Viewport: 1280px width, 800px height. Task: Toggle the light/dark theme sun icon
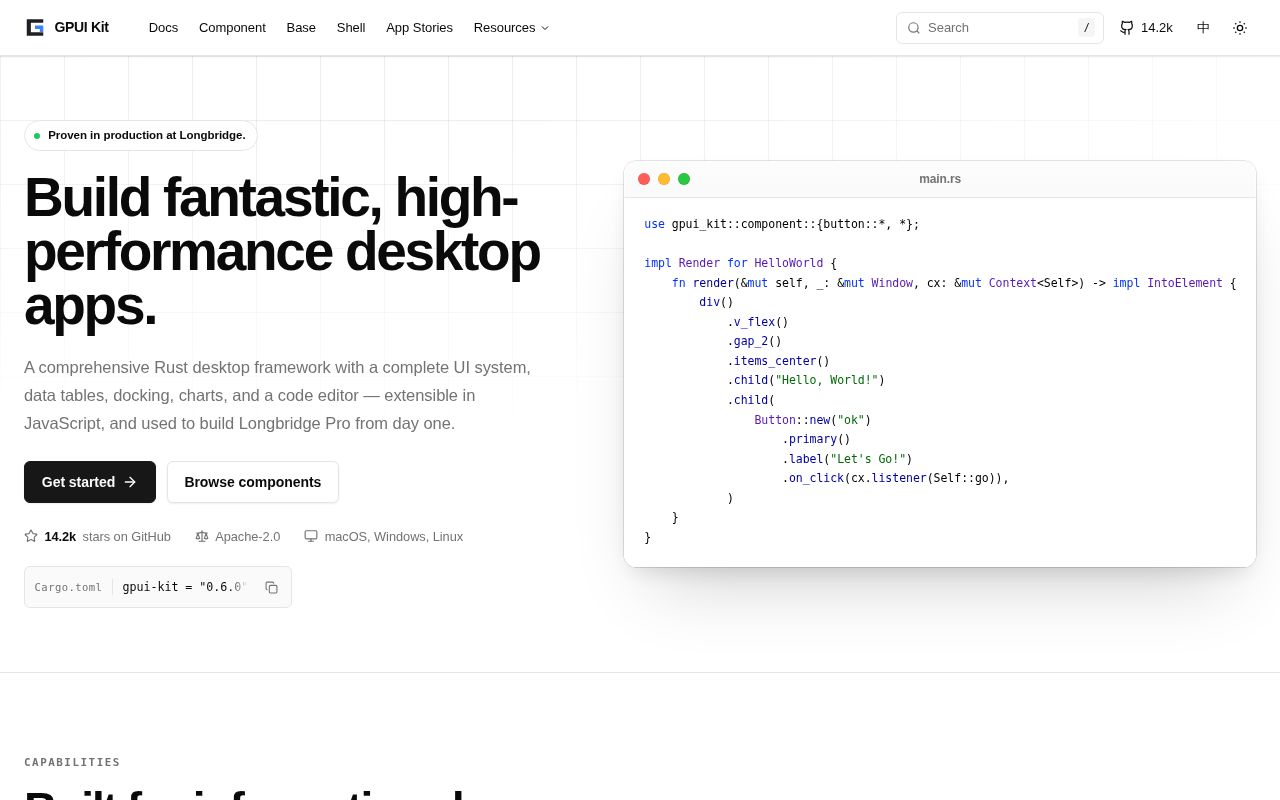click(x=1240, y=28)
